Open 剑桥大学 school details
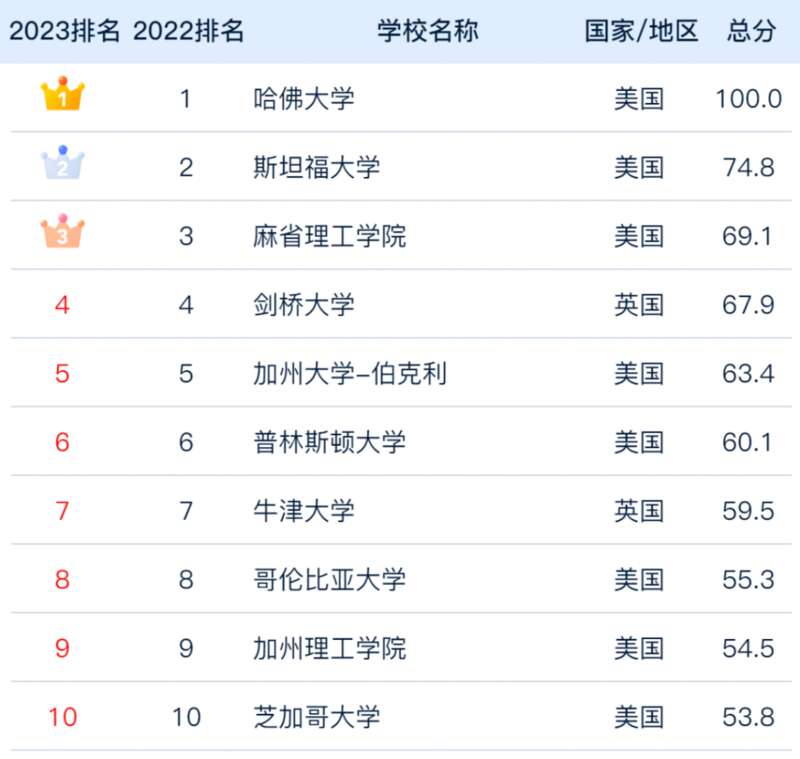The width and height of the screenshot is (800, 759). point(304,305)
